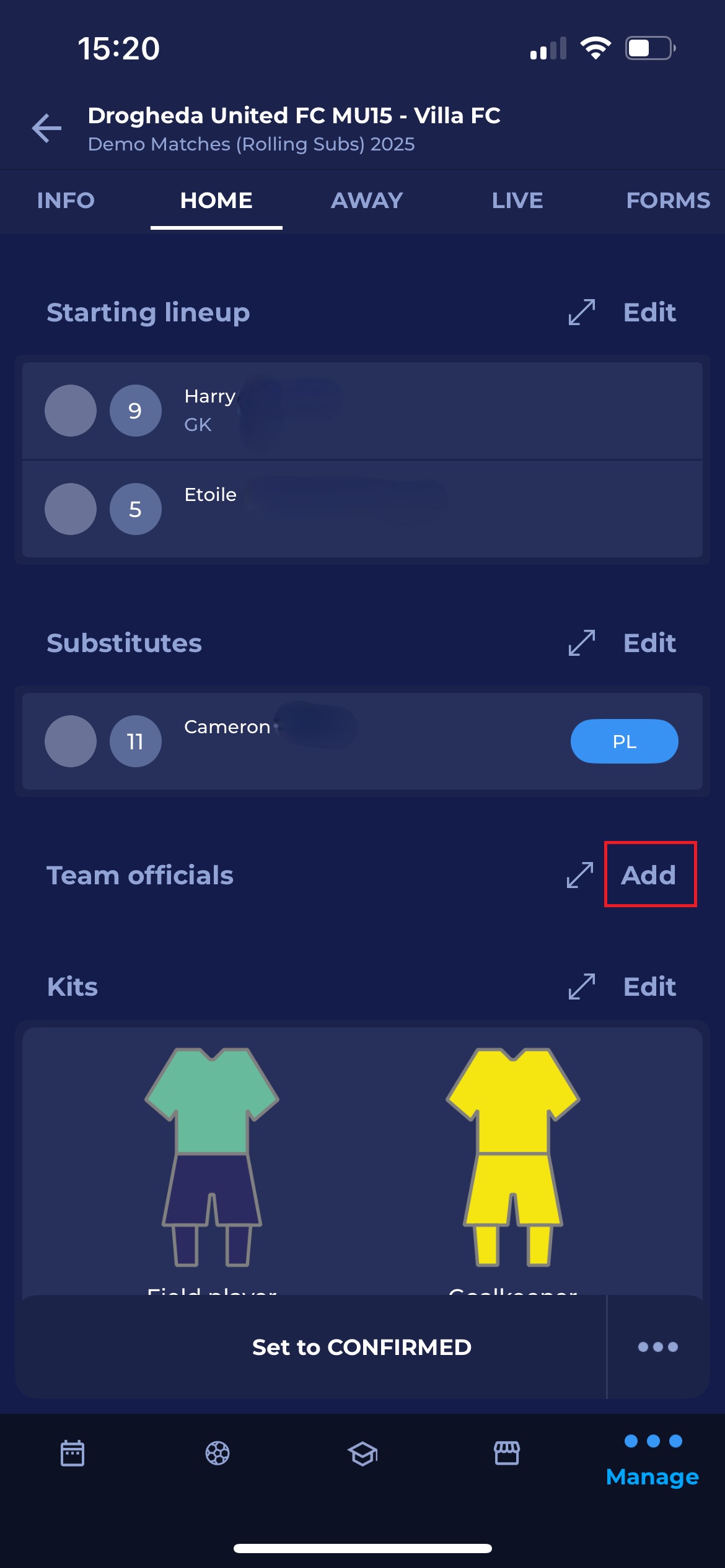
Task: Open the Manage tab in bottom bar
Action: [652, 1460]
